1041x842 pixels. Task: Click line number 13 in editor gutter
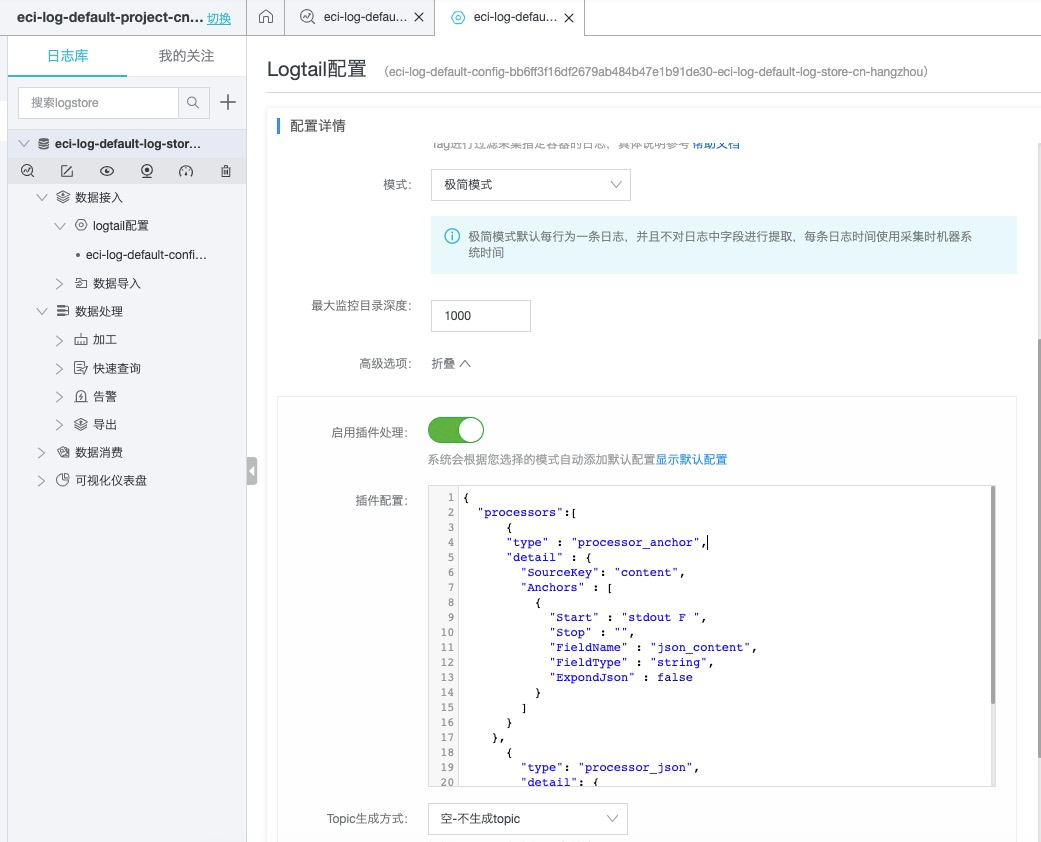click(x=447, y=677)
